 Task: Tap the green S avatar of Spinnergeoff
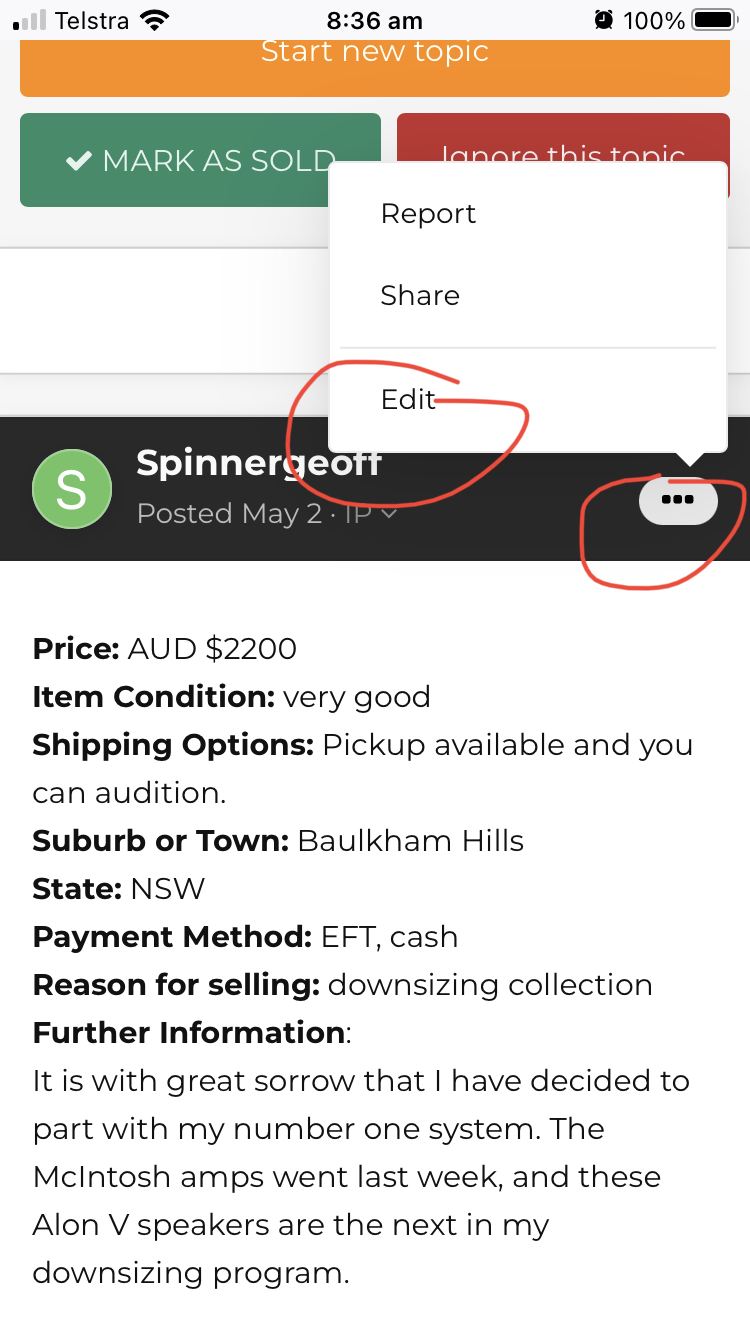click(x=71, y=489)
